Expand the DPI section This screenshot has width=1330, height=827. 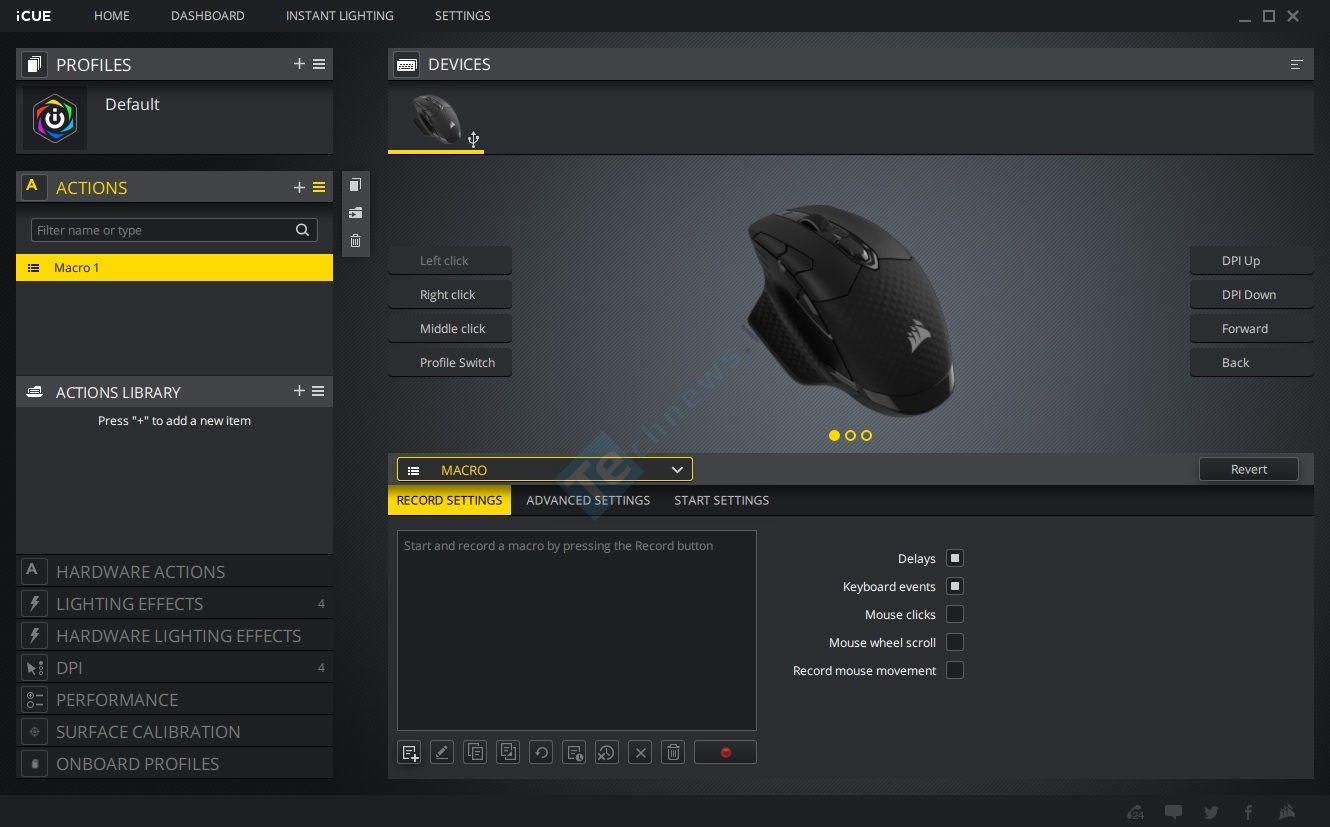click(x=174, y=668)
